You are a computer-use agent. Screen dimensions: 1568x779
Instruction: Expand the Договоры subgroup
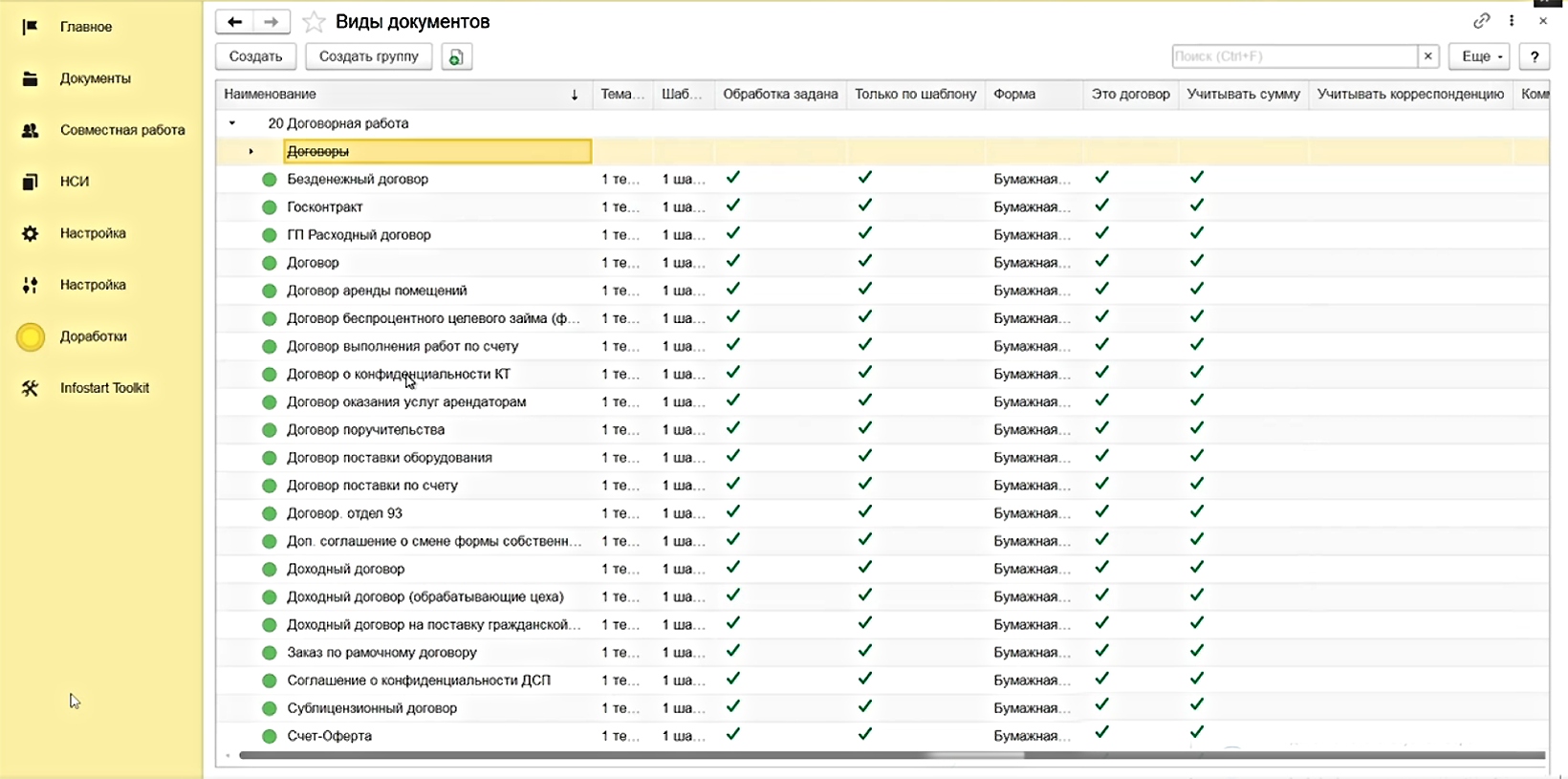coord(250,151)
